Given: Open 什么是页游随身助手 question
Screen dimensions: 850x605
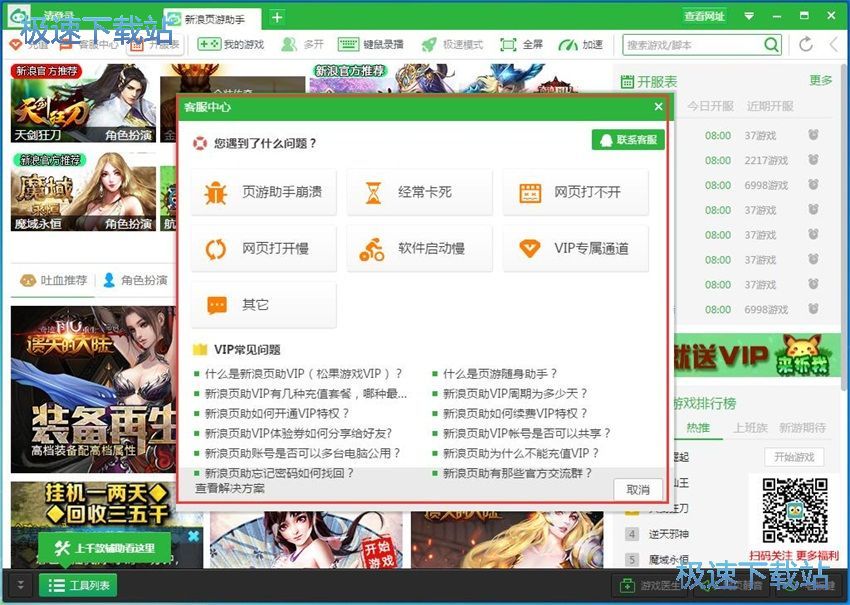Looking at the screenshot, I should click(500, 374).
